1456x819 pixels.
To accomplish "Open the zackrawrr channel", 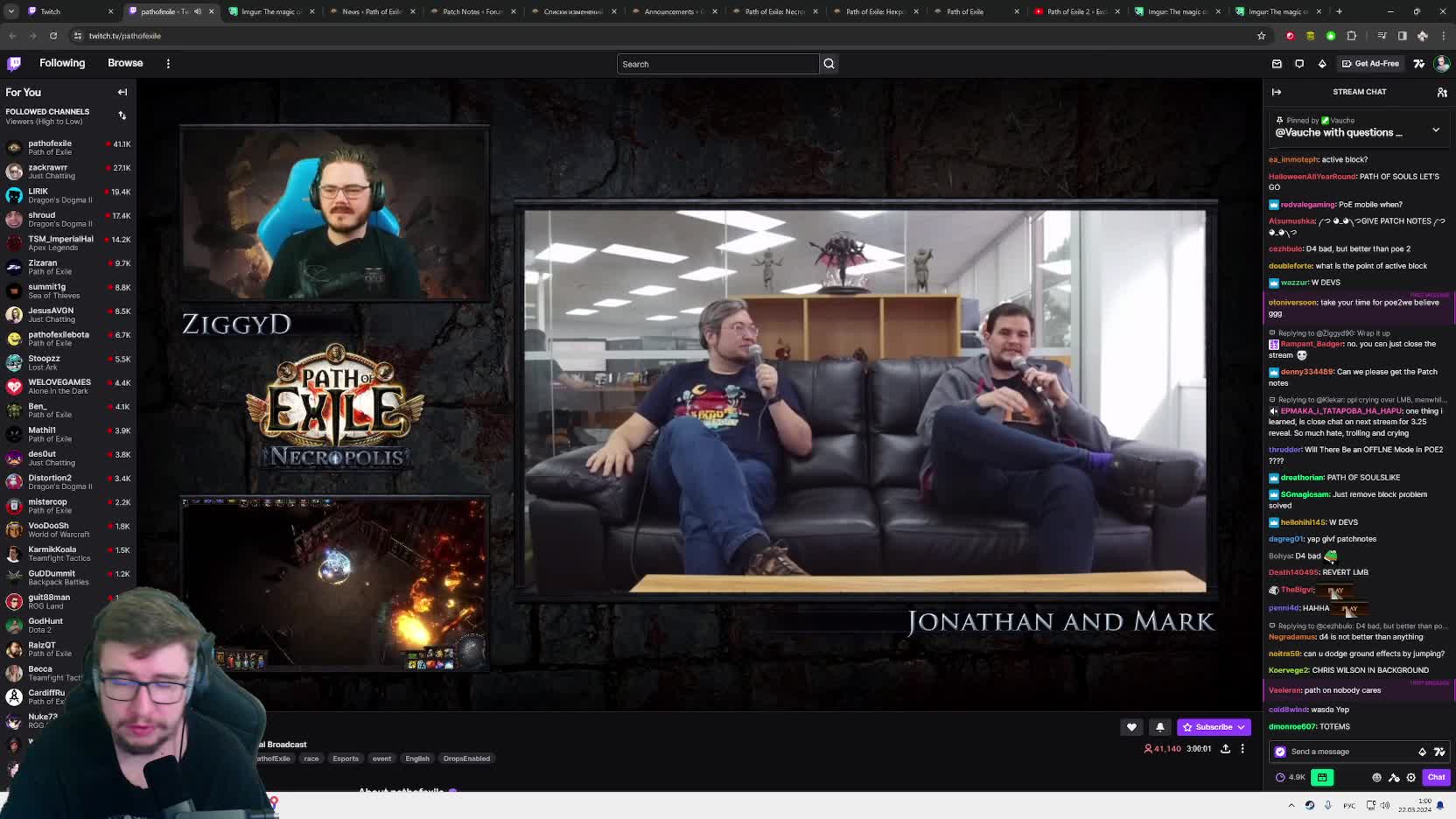I will click(67, 171).
